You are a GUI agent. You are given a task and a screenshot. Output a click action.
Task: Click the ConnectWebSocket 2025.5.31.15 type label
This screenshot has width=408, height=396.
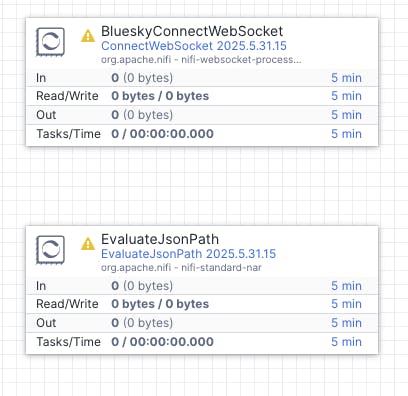194,46
